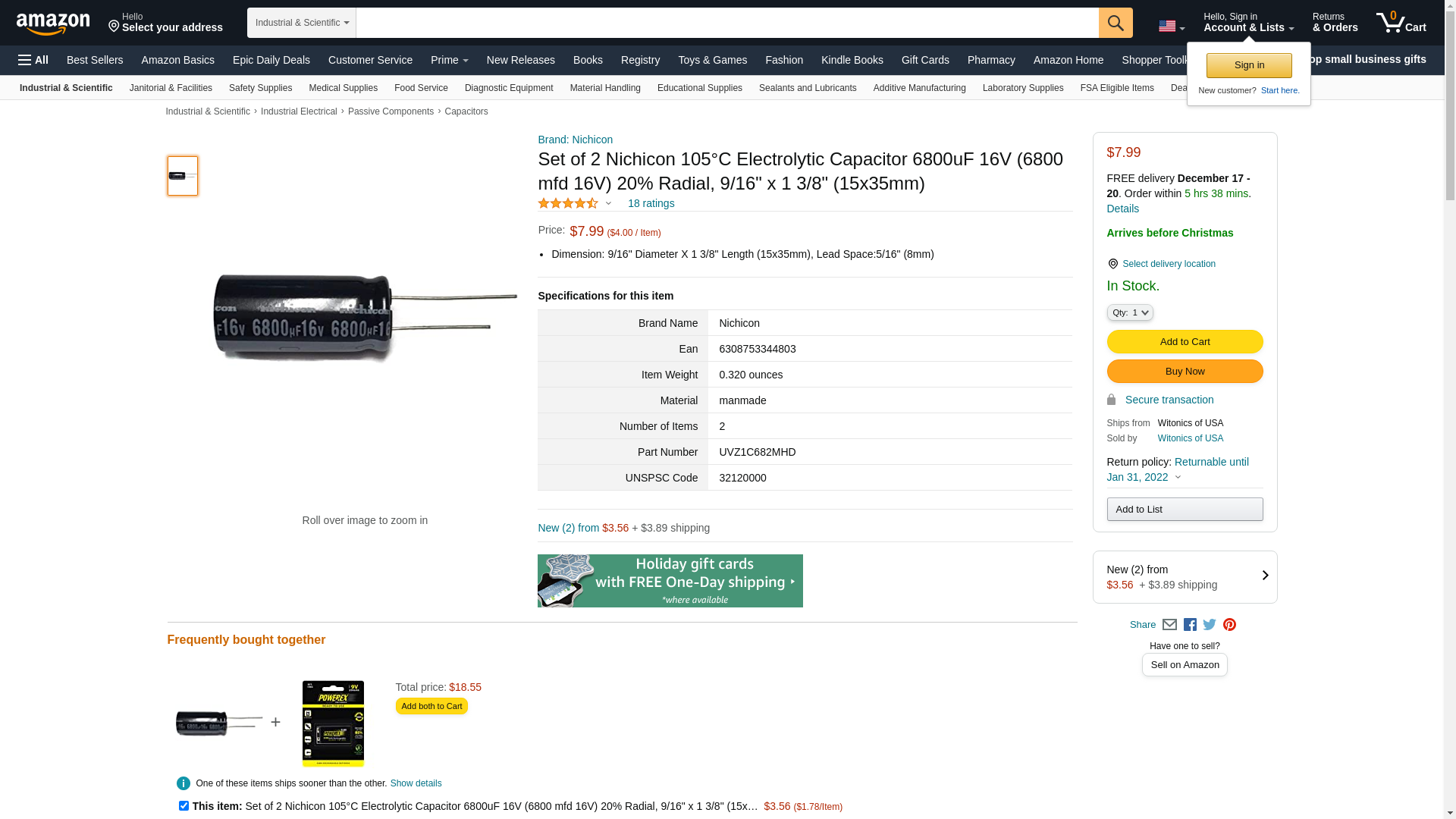This screenshot has height=819, width=1456.
Task: Expand the Industrial & Scientific search category dropdown
Action: tap(302, 23)
